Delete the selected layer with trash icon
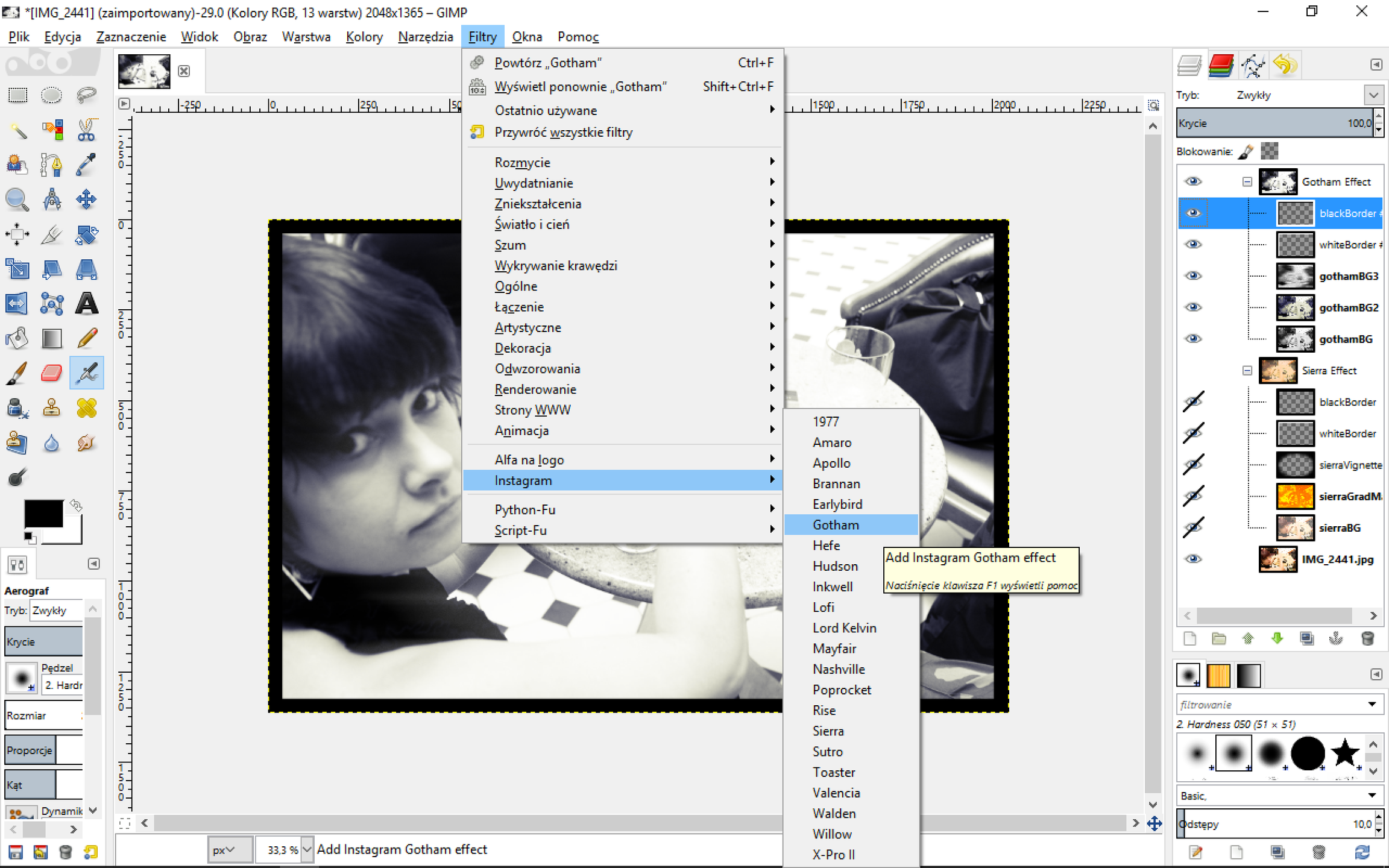Image resolution: width=1389 pixels, height=868 pixels. tap(1367, 638)
